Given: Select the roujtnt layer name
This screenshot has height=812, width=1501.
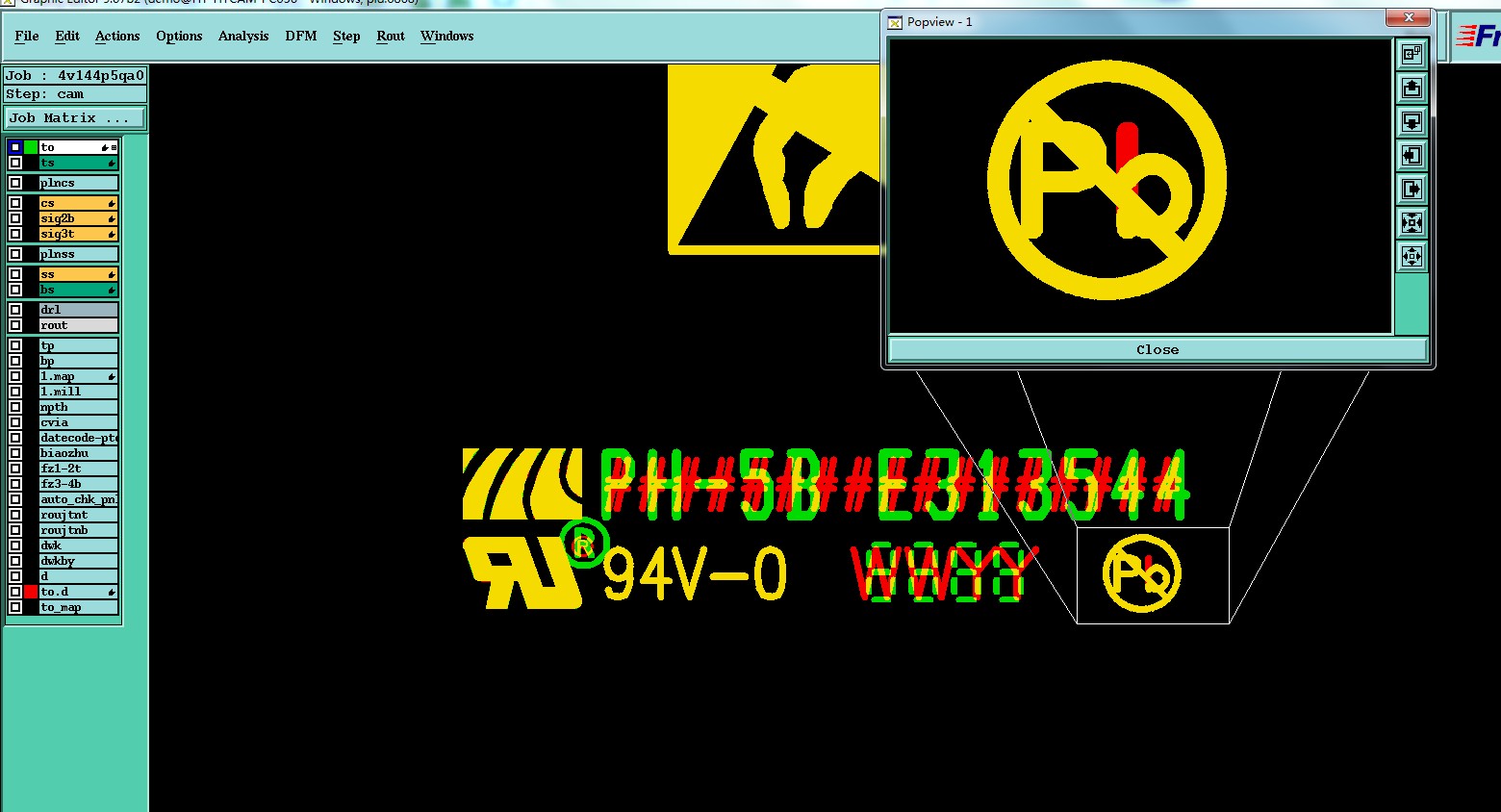Looking at the screenshot, I should pyautogui.click(x=78, y=515).
